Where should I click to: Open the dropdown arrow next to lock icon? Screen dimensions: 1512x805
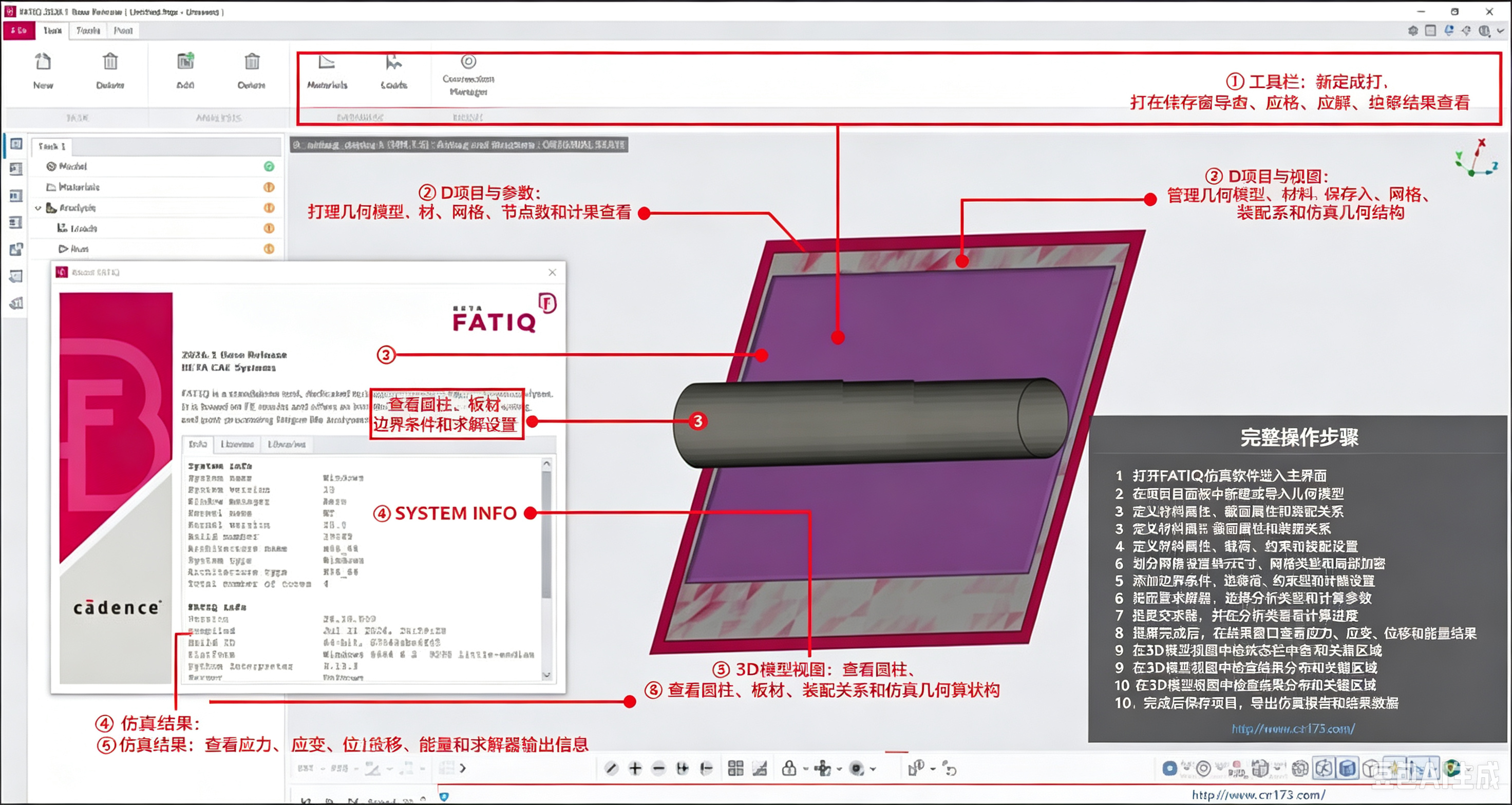click(805, 769)
